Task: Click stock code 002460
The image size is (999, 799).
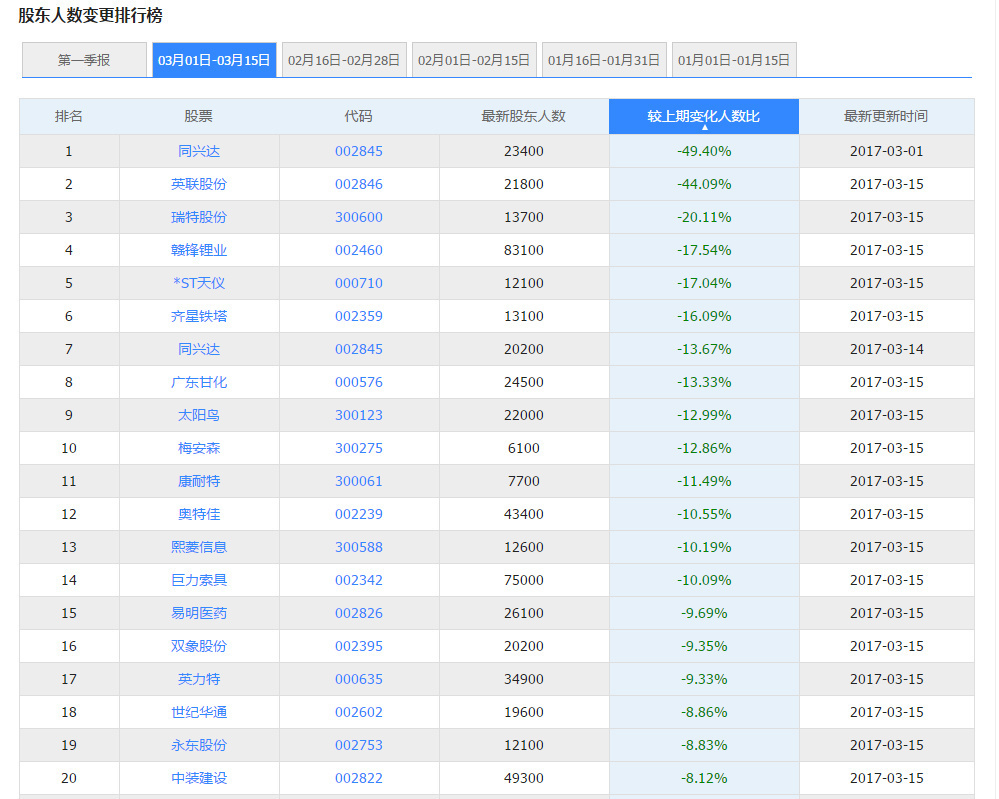Action: tap(359, 250)
